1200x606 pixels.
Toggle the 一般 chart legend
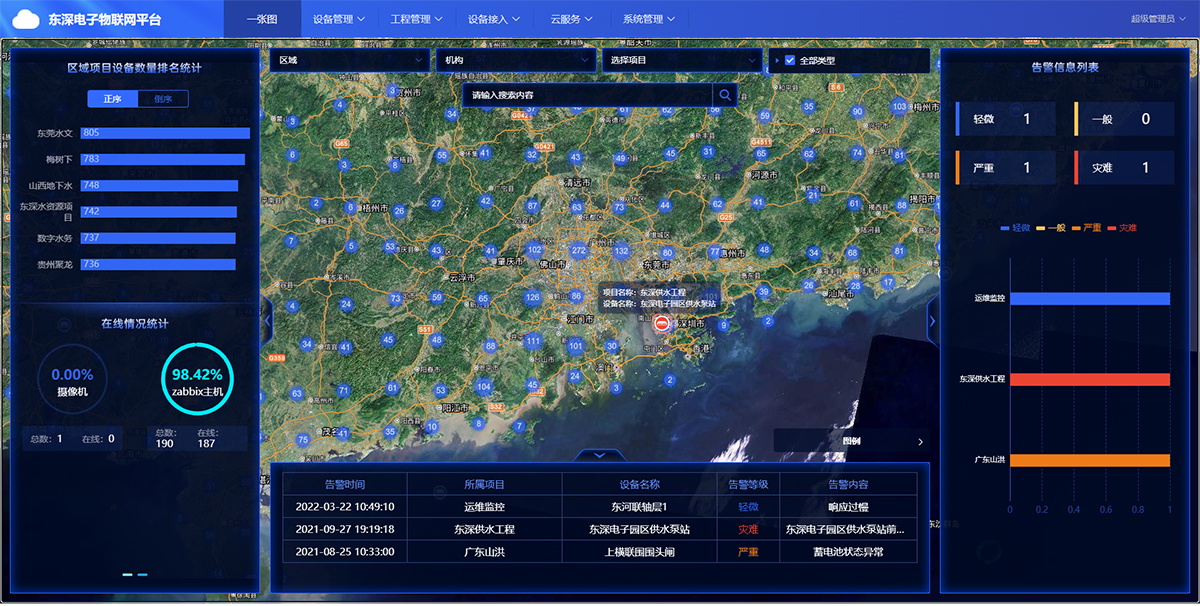1051,228
